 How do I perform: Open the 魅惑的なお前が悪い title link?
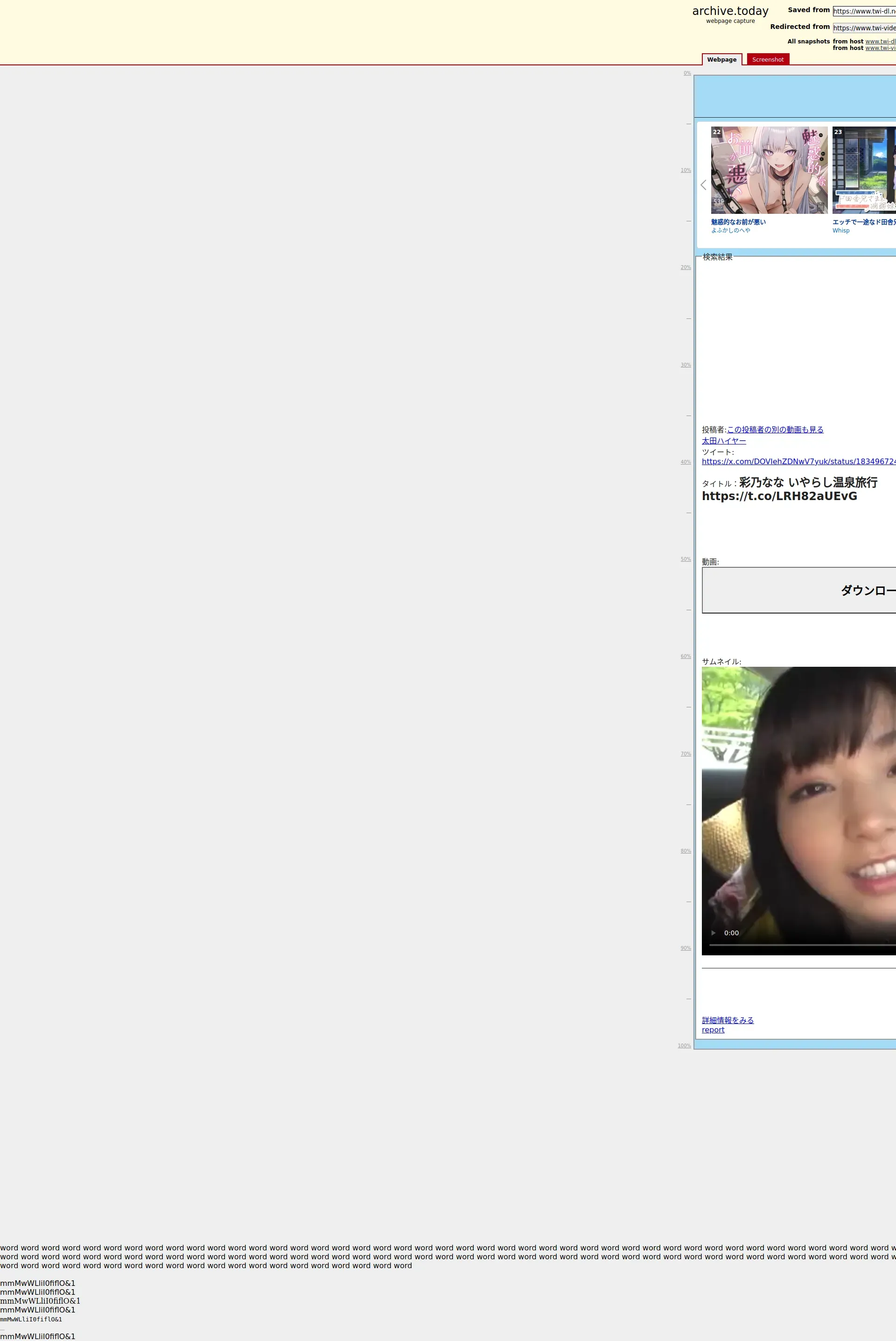point(738,222)
